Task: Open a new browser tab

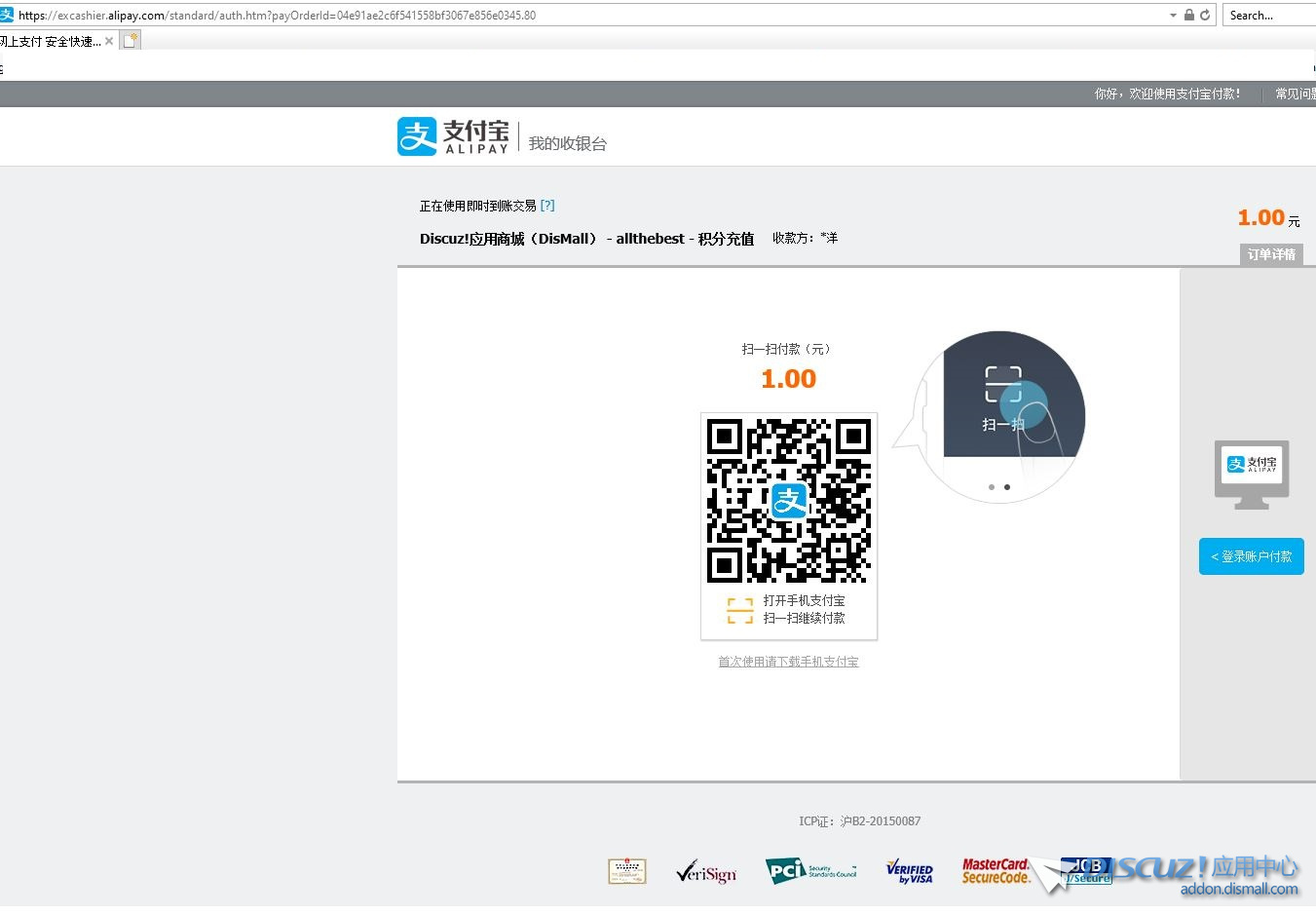Action: tap(131, 40)
